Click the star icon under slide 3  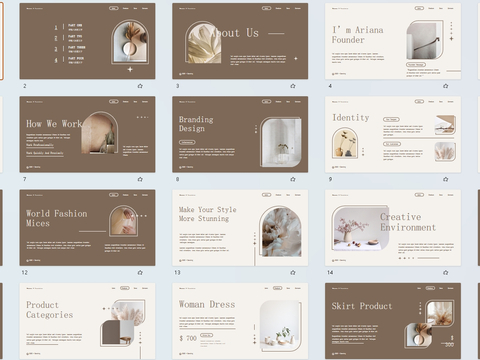293,86
